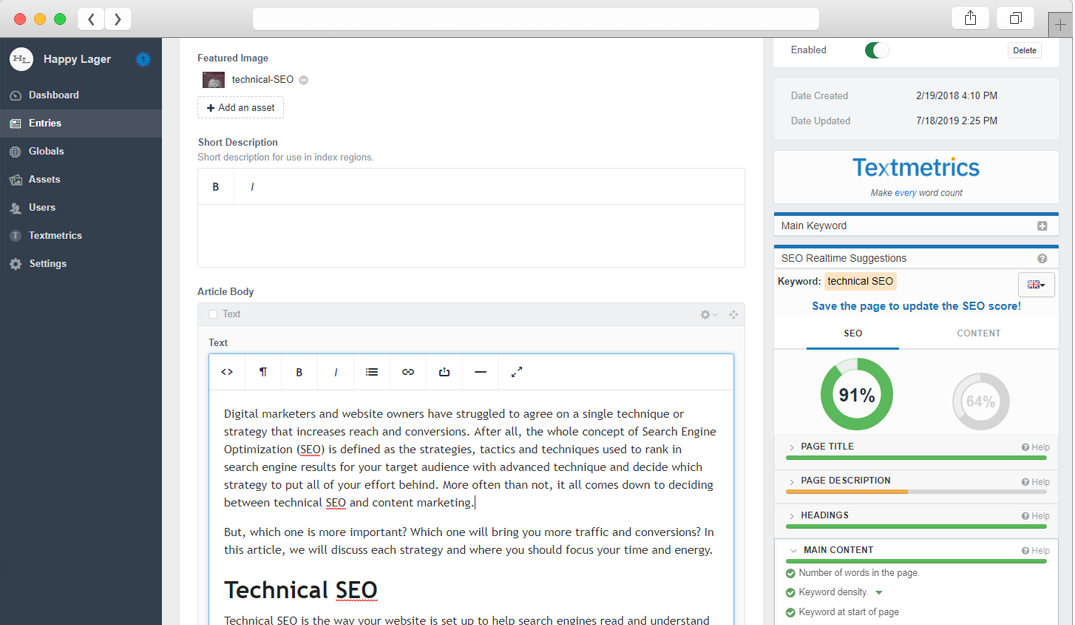Apply bold in the Article Body editor toolbar
The height and width of the screenshot is (625, 1075).
pyautogui.click(x=299, y=372)
